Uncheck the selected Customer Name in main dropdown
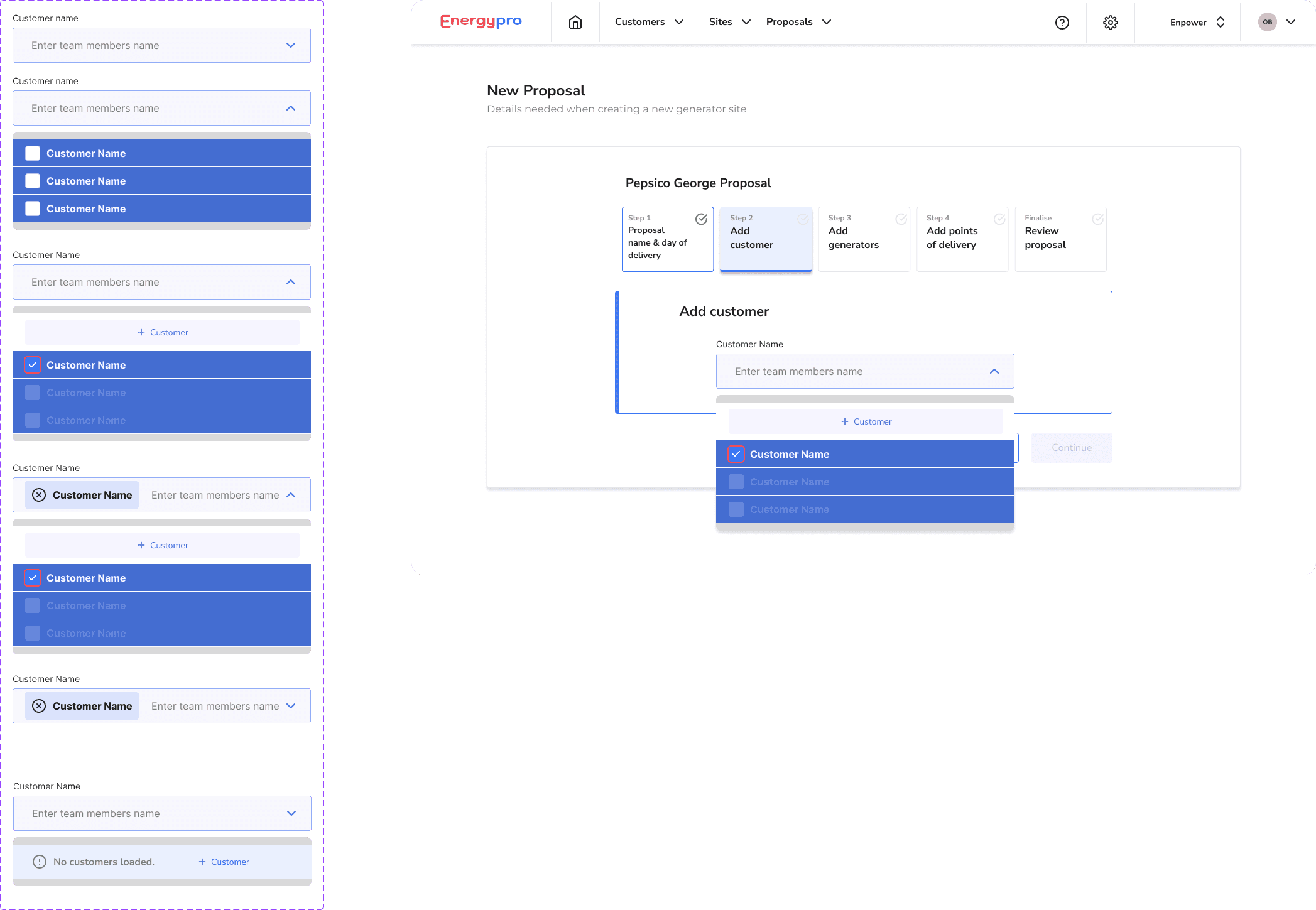Viewport: 1316px width, 910px height. pyautogui.click(x=736, y=454)
